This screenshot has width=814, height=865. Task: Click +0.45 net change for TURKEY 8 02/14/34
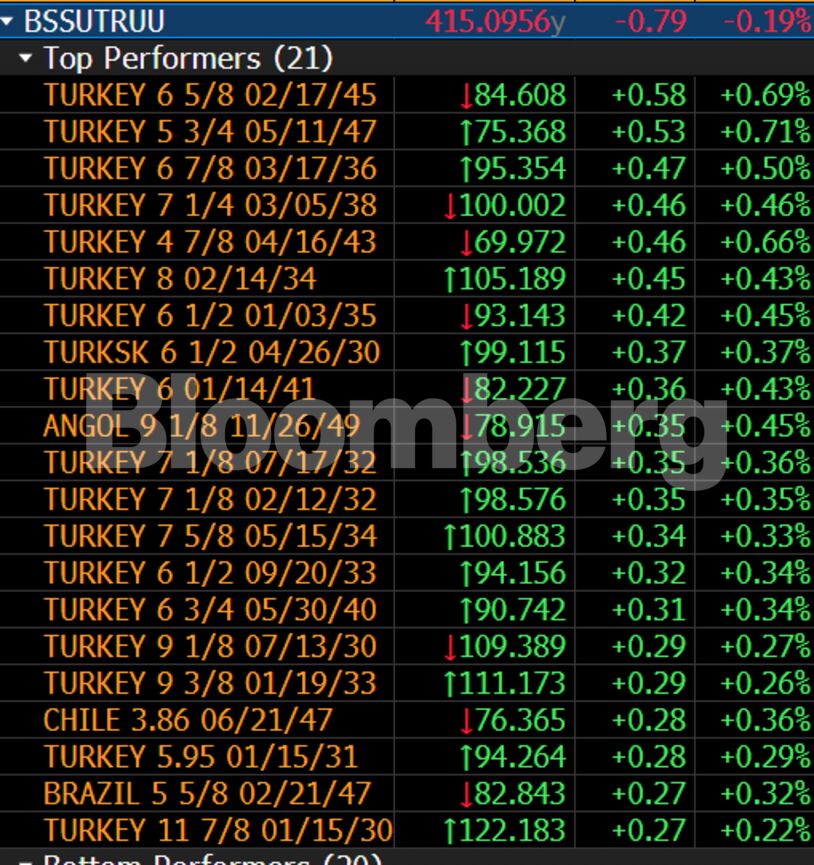[x=648, y=279]
